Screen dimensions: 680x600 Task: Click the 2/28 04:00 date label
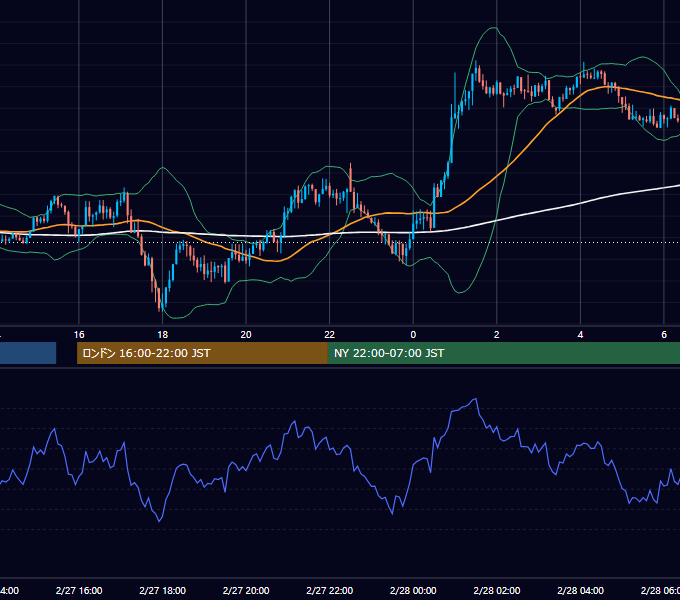(x=580, y=590)
